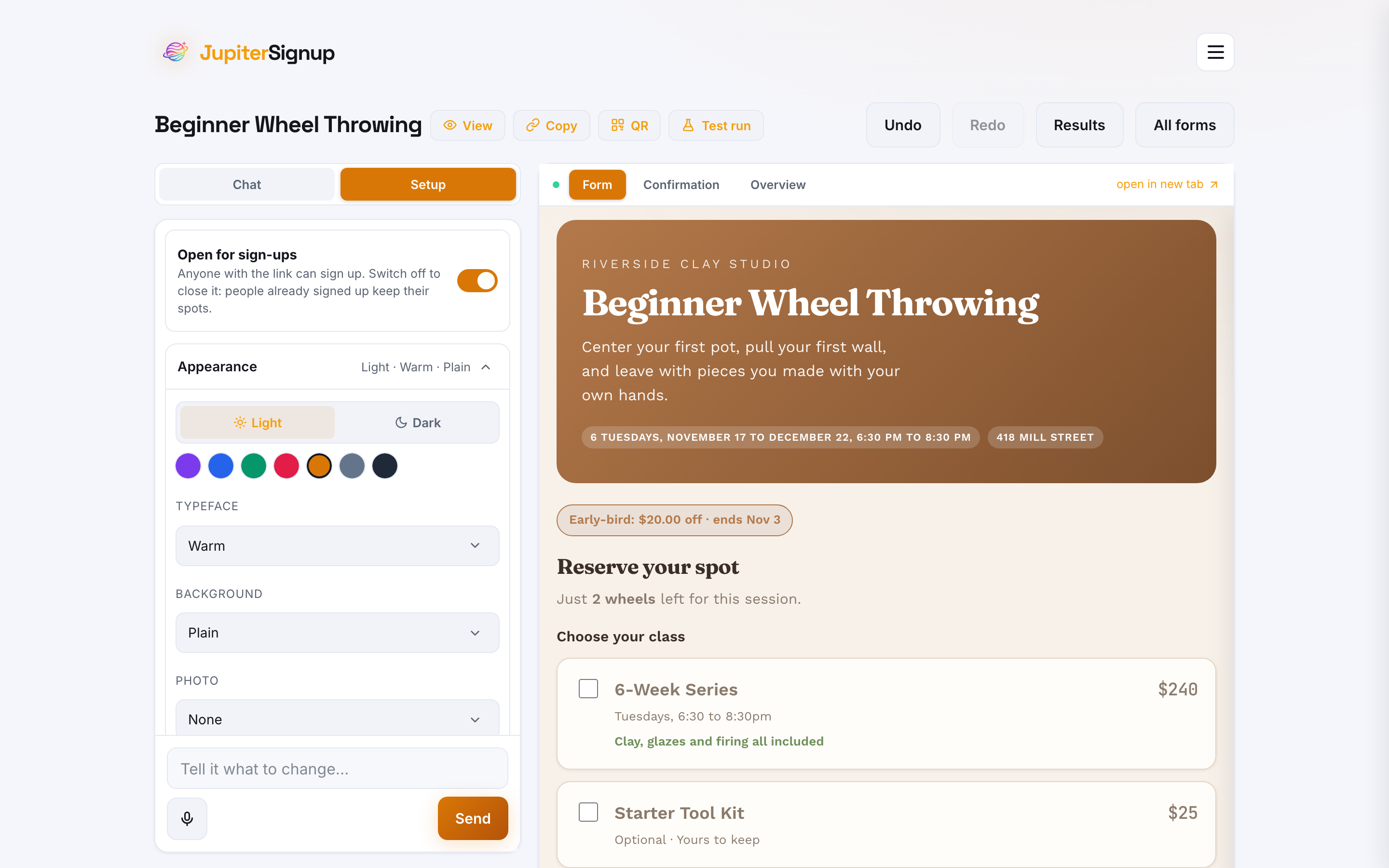Click the $240 price text

tap(1178, 689)
